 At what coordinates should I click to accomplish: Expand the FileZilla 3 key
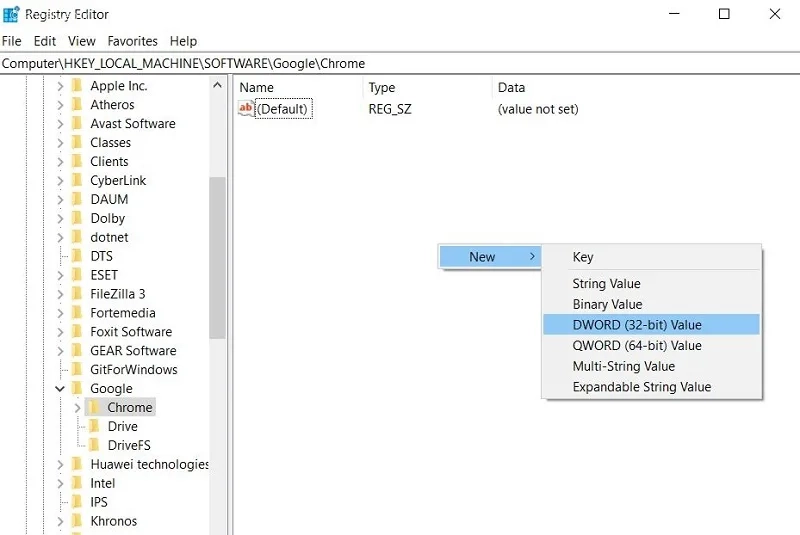[x=60, y=294]
